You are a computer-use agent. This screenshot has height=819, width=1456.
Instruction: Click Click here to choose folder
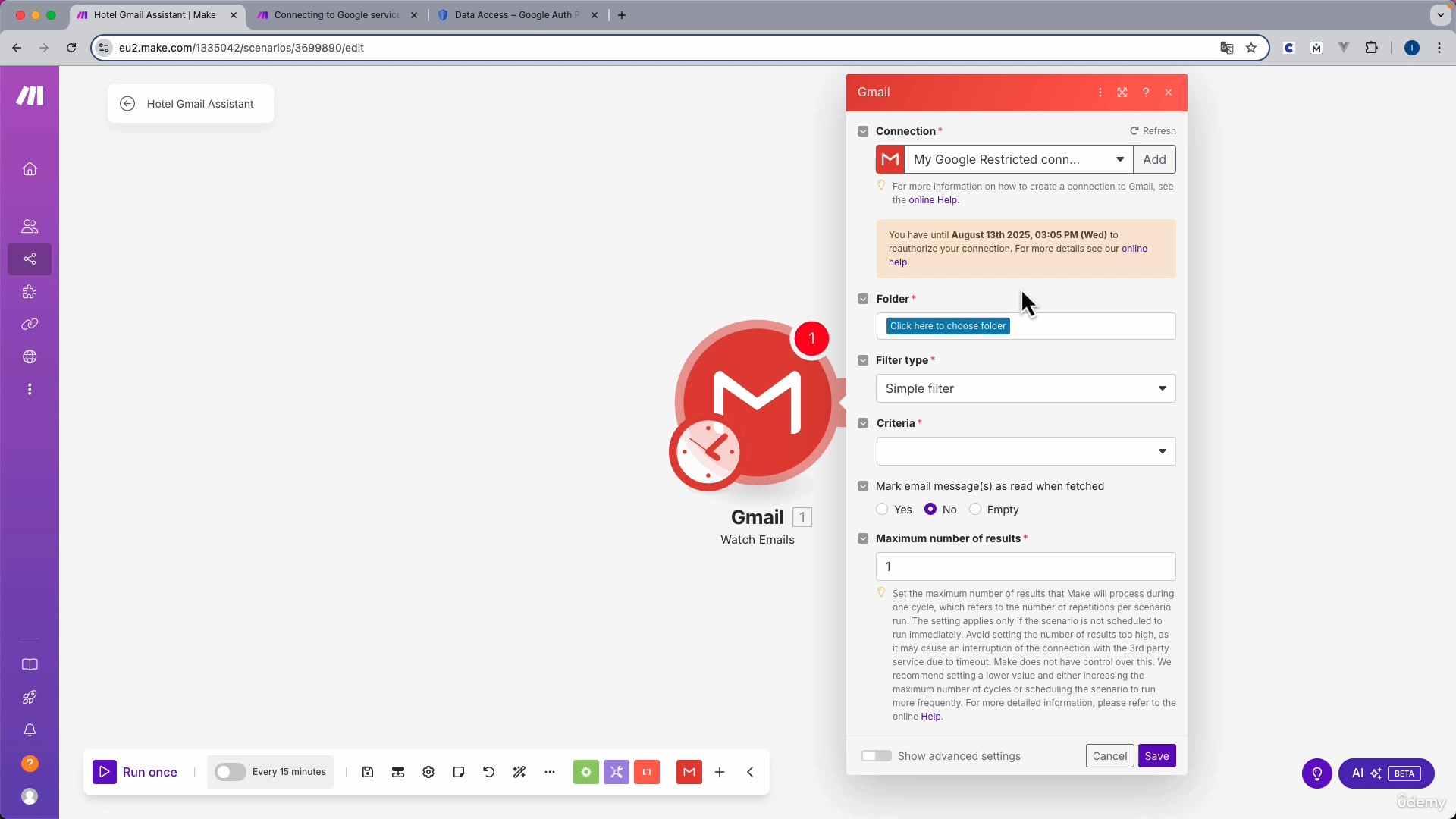[x=948, y=326]
